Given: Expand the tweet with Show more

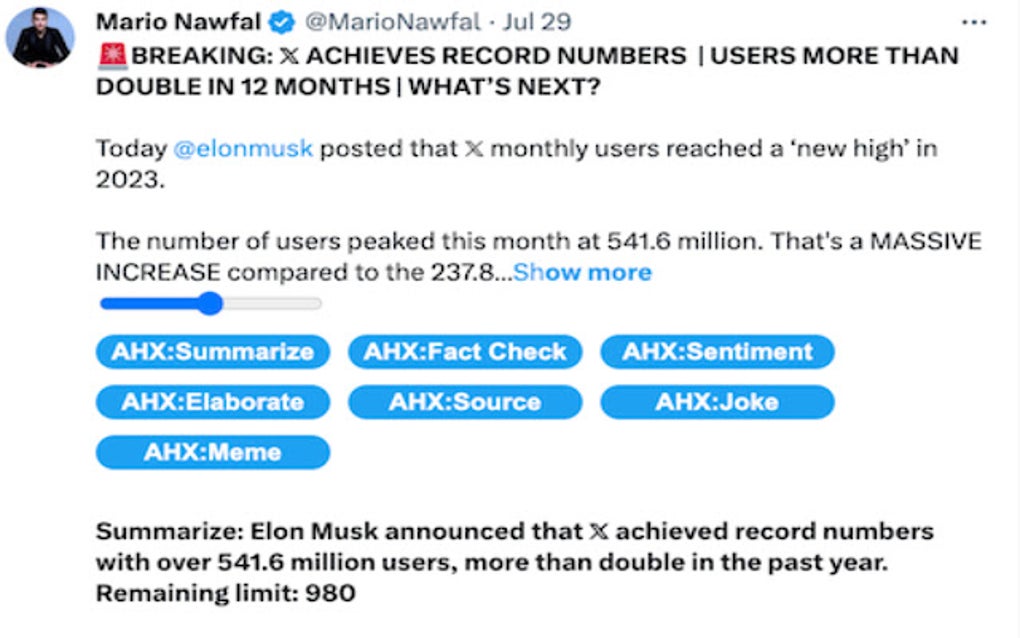Looking at the screenshot, I should [x=582, y=272].
